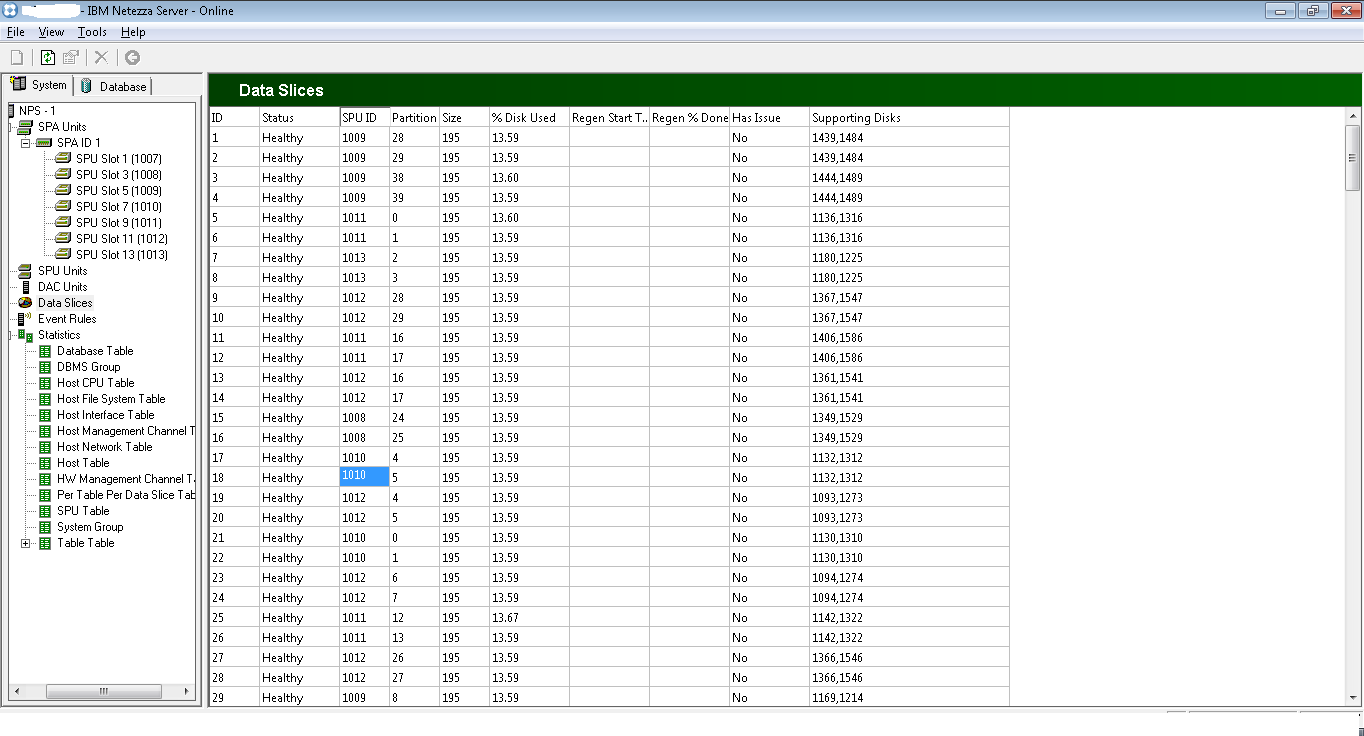Click the green refresh toolbar icon

point(47,58)
